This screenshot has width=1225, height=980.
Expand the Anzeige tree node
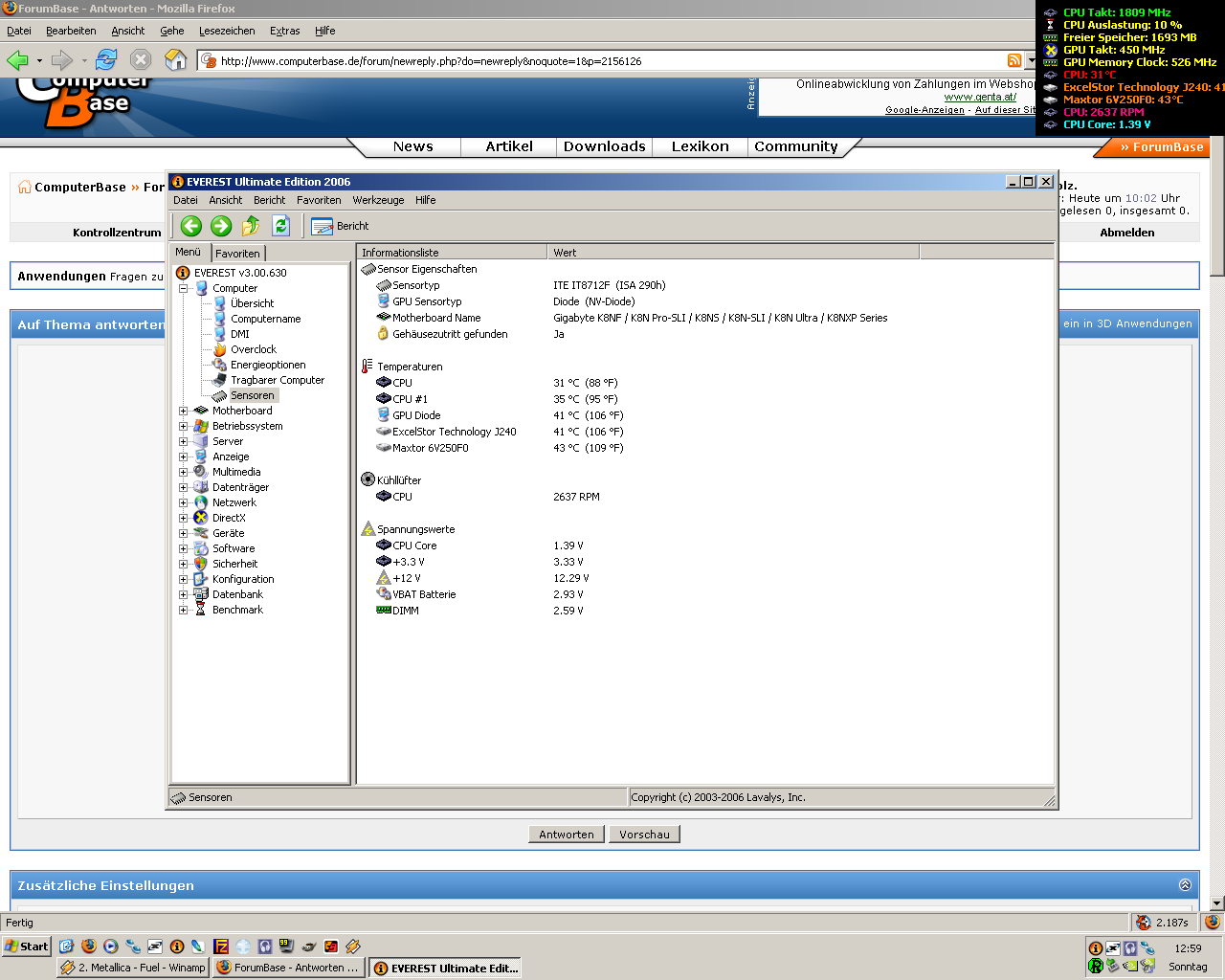(x=183, y=457)
